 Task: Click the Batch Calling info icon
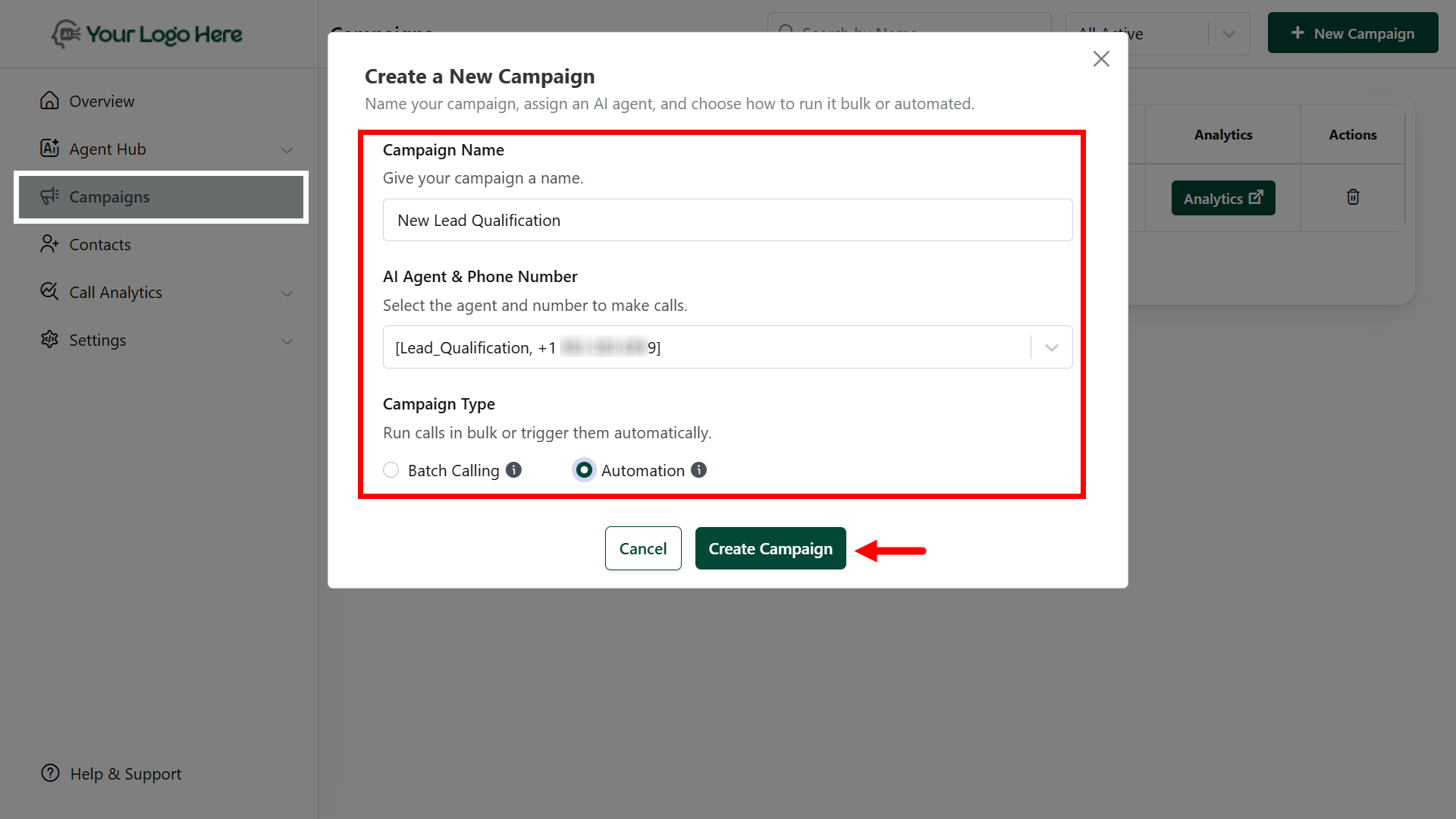513,470
